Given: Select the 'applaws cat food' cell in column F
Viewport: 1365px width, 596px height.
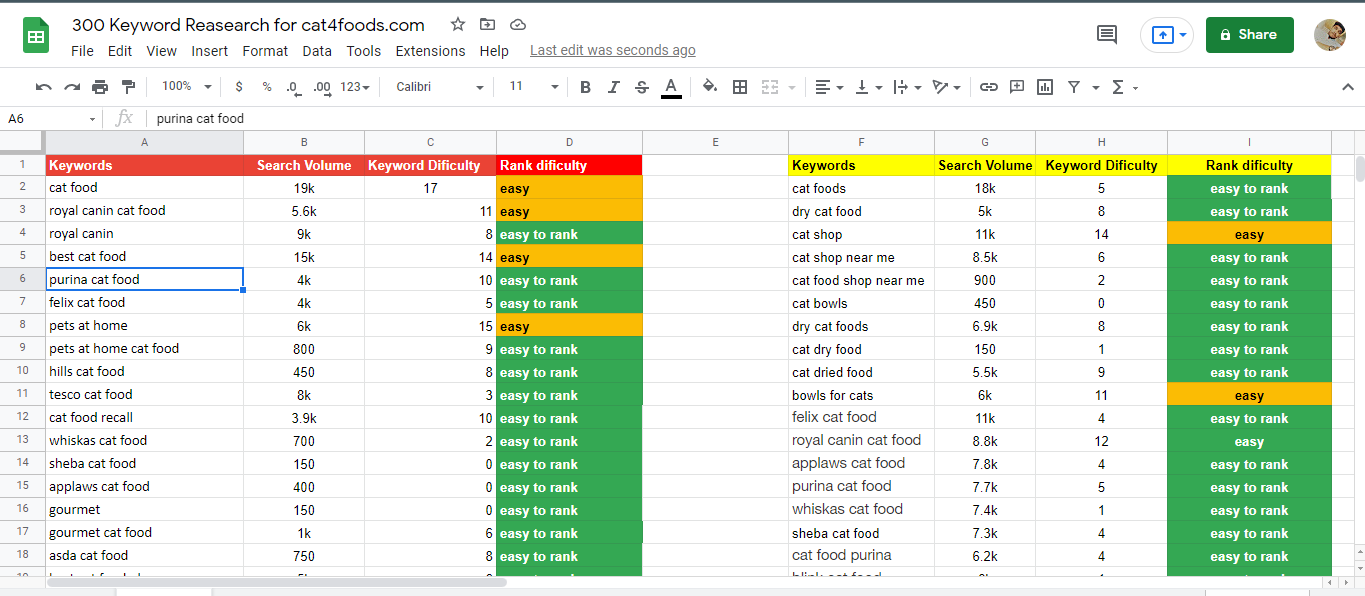Looking at the screenshot, I should click(861, 464).
